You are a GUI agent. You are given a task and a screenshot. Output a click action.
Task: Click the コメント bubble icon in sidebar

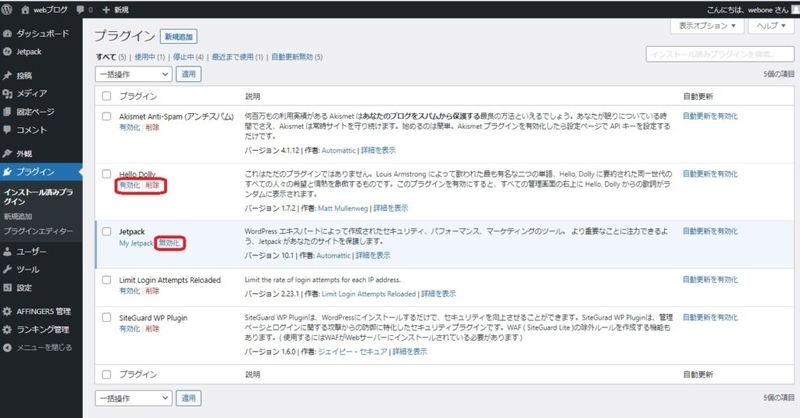[7, 130]
